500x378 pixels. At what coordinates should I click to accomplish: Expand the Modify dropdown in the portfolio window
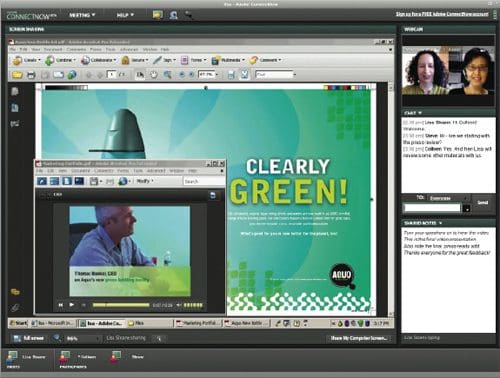[145, 181]
